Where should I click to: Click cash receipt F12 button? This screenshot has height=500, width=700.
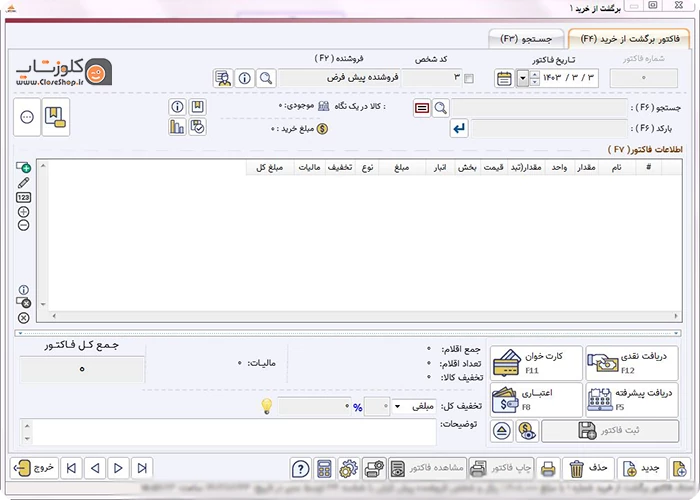tap(632, 362)
